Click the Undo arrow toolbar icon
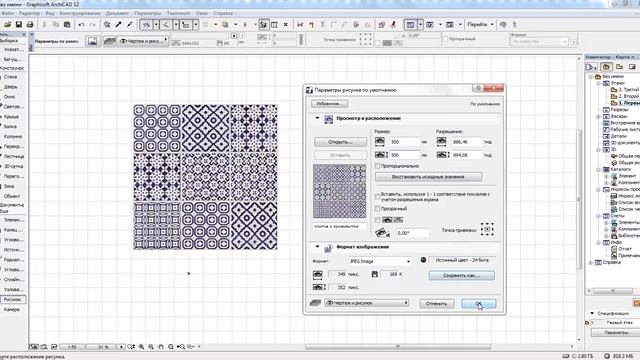 tap(81, 25)
